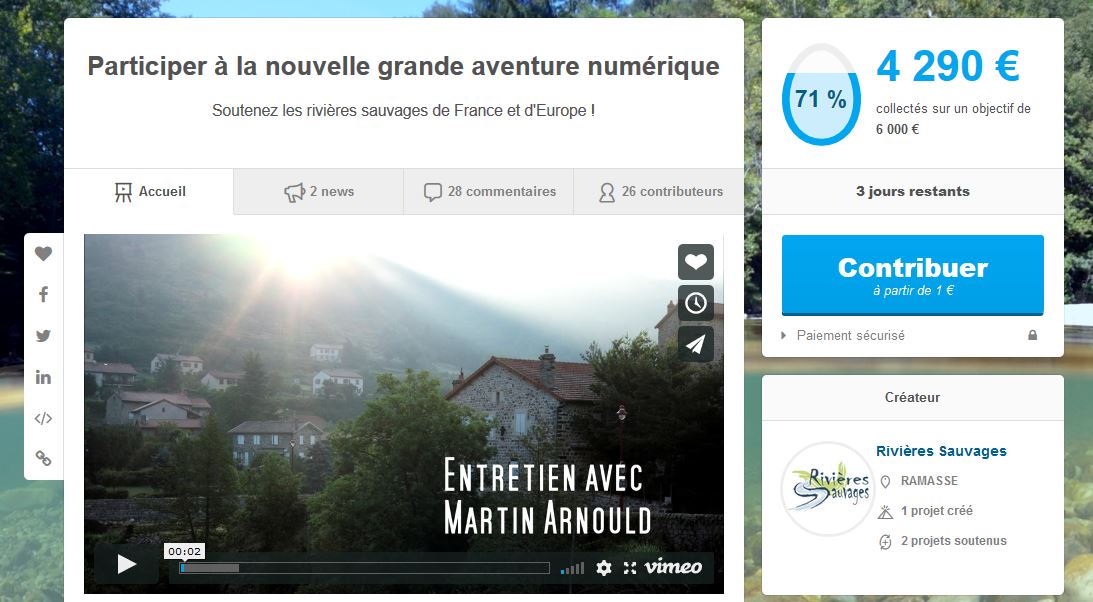The width and height of the screenshot is (1093, 602).
Task: Open the 28 commentaires tab
Action: tap(489, 192)
